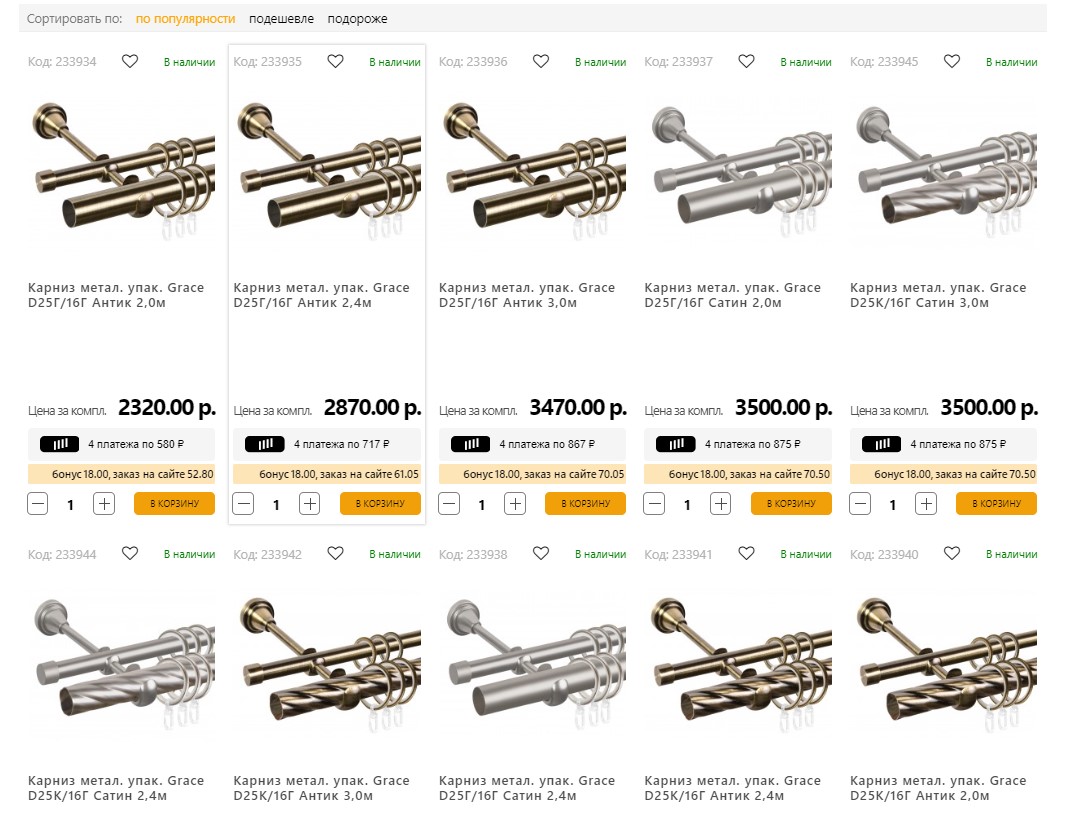
Task: Increase quantity for the 2320.00 р. cornice
Action: 104,504
